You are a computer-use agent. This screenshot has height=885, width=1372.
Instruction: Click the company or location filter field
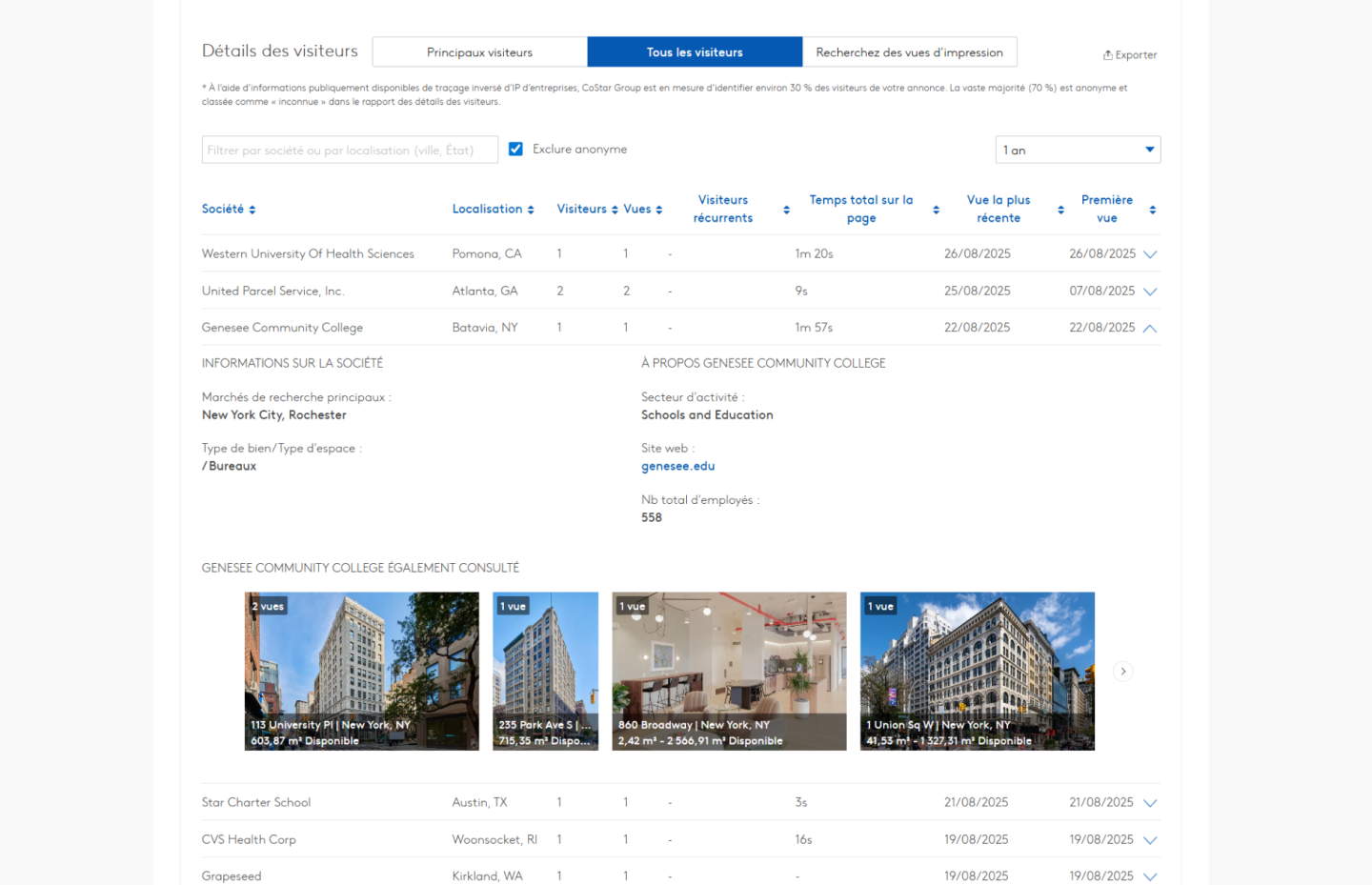point(350,150)
